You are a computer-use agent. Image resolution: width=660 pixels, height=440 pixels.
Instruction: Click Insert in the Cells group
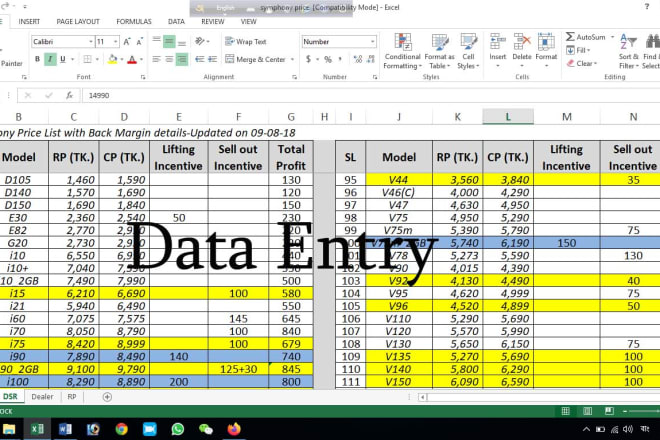498,51
